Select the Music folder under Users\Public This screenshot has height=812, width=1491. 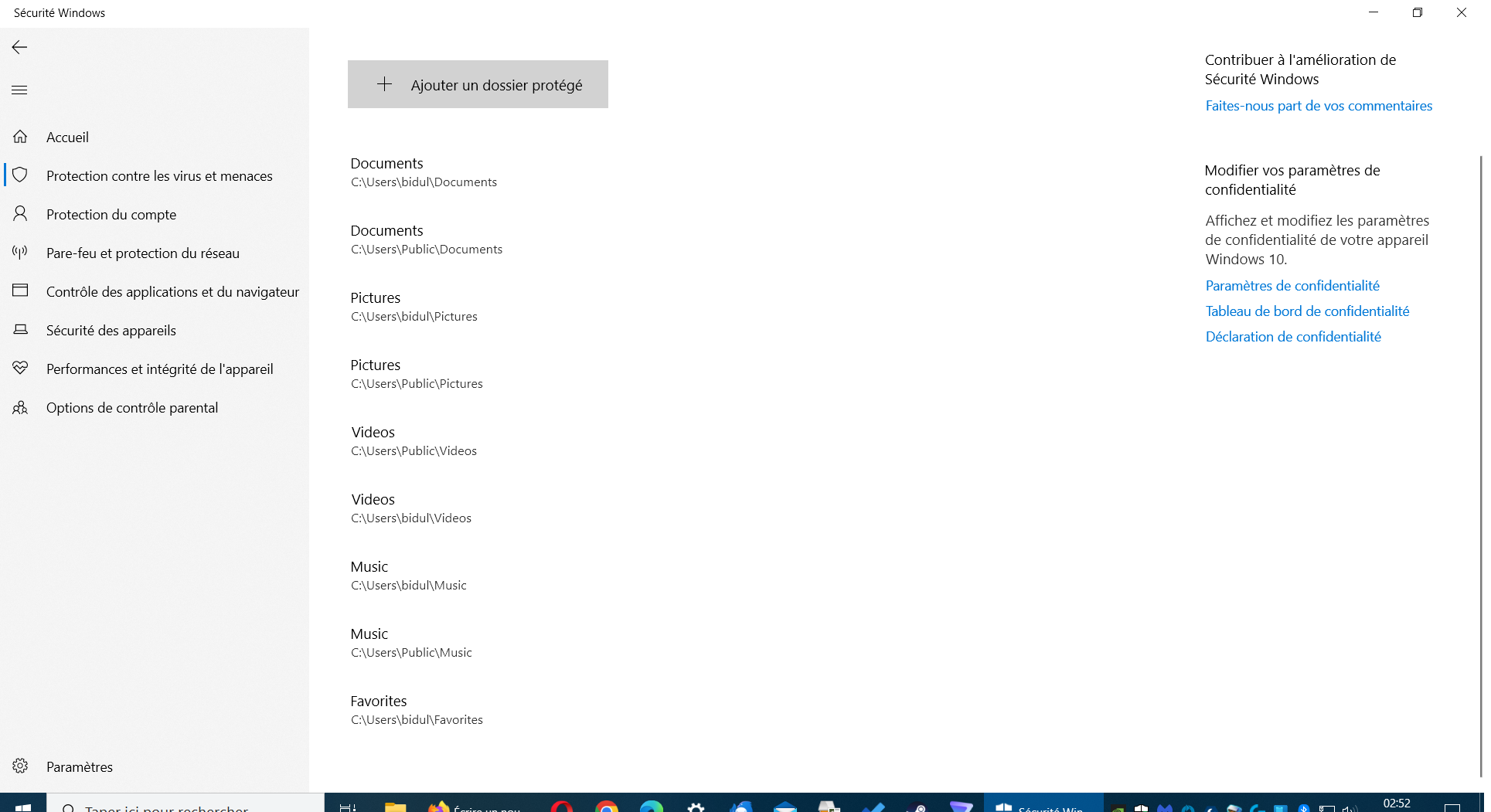[411, 643]
